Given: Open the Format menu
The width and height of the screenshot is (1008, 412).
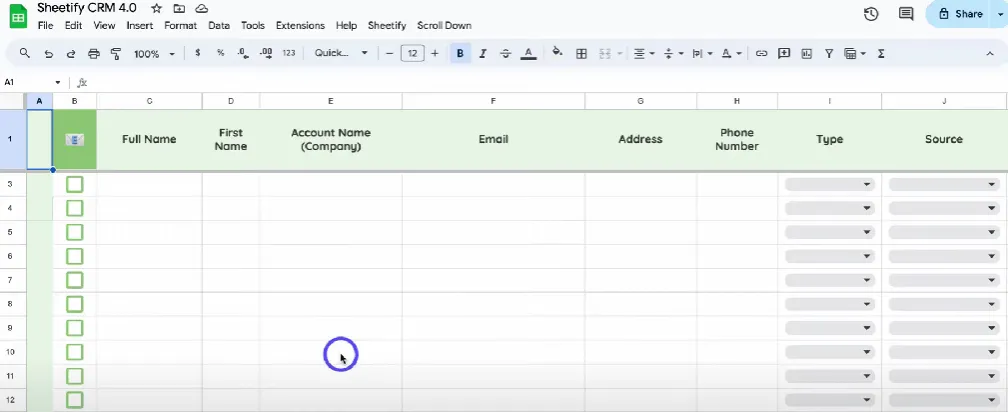Looking at the screenshot, I should (x=181, y=26).
